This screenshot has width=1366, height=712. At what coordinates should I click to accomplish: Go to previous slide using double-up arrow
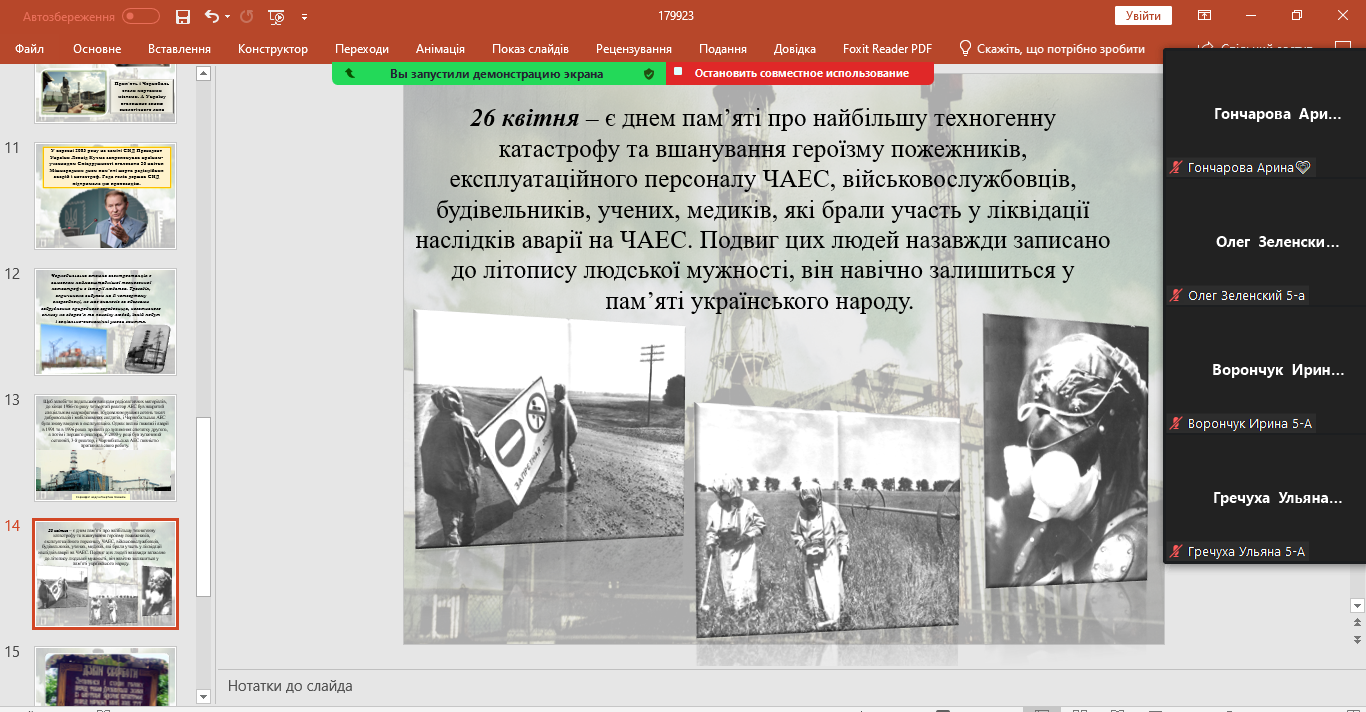[1357, 622]
